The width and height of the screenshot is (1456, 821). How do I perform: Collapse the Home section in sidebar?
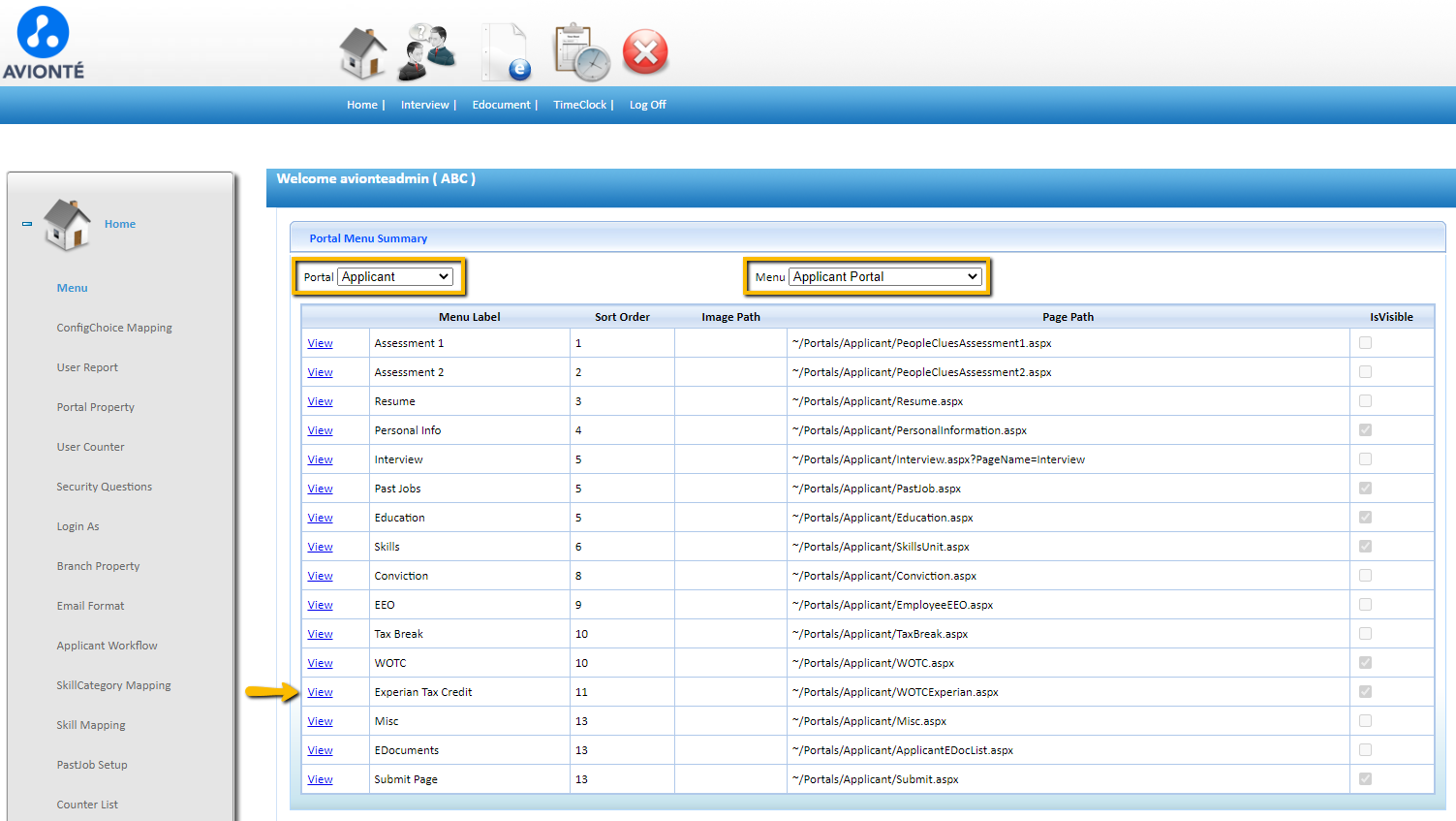(27, 224)
